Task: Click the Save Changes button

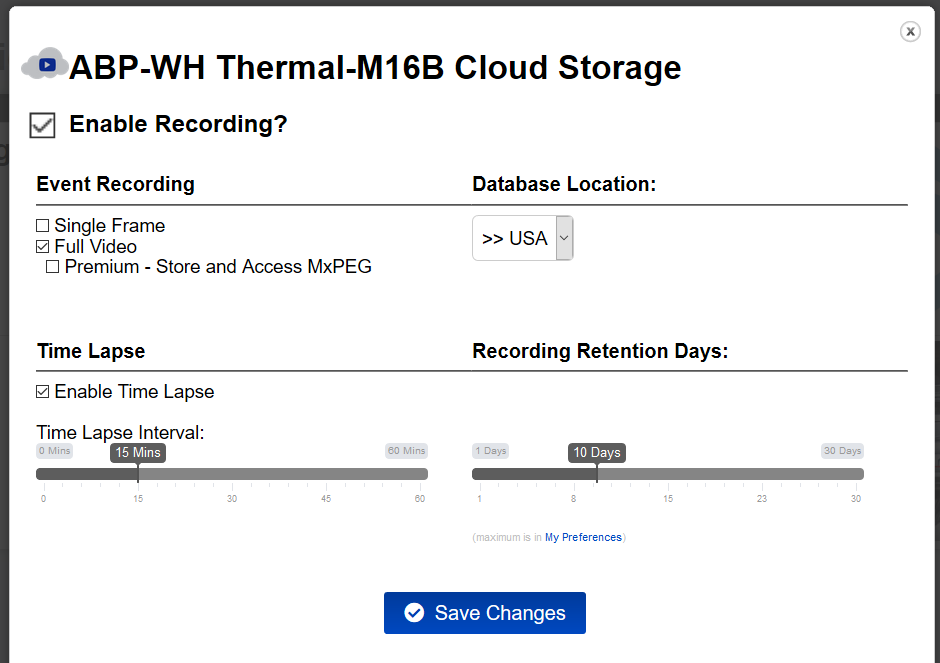Action: pyautogui.click(x=485, y=613)
